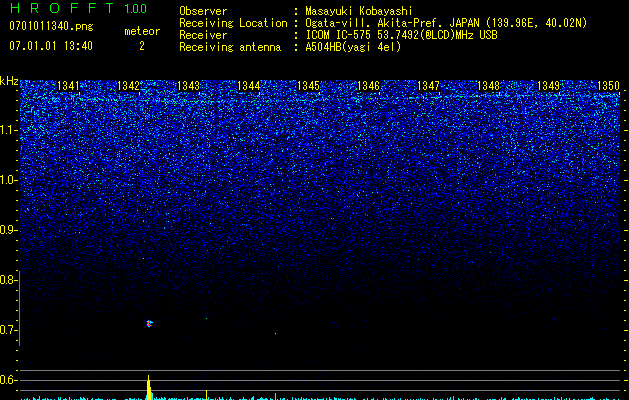Click the 1343 time marker
This screenshot has height=400, width=629.
[x=189, y=86]
